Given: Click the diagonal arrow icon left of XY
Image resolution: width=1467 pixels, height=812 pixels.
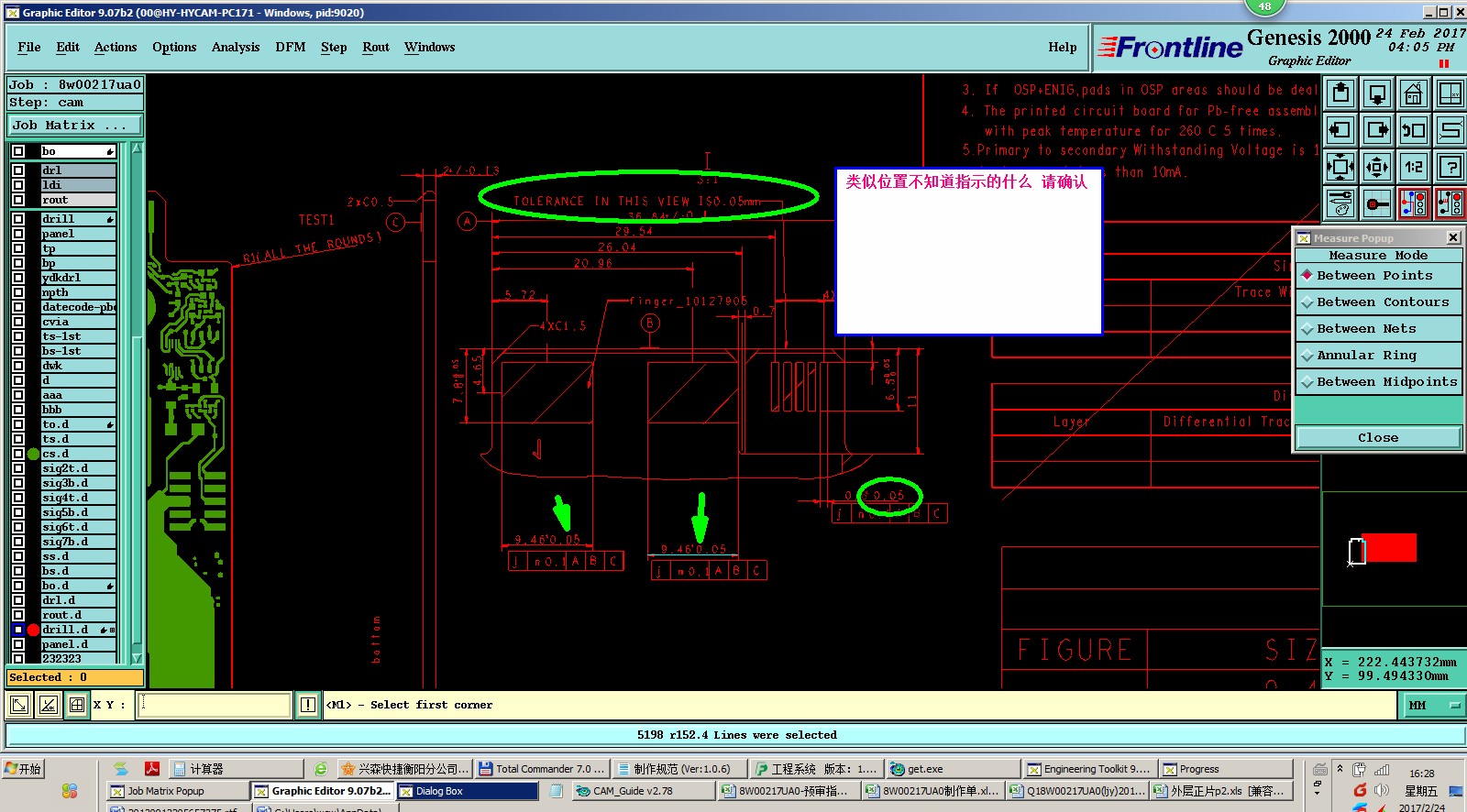Looking at the screenshot, I should coord(19,705).
